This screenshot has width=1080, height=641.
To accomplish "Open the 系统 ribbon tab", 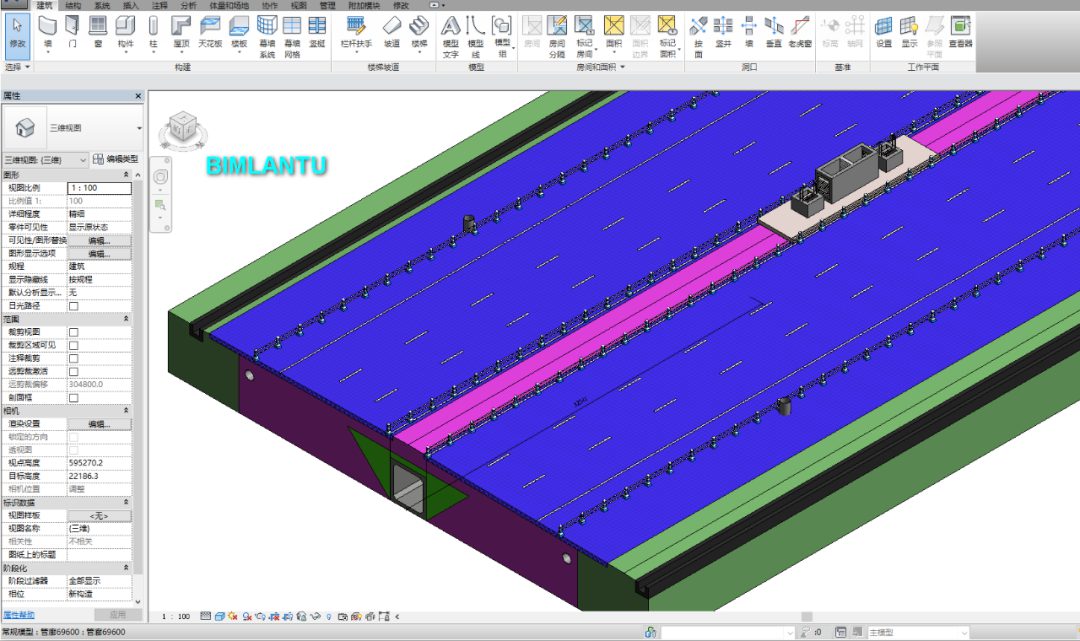I will point(101,6).
